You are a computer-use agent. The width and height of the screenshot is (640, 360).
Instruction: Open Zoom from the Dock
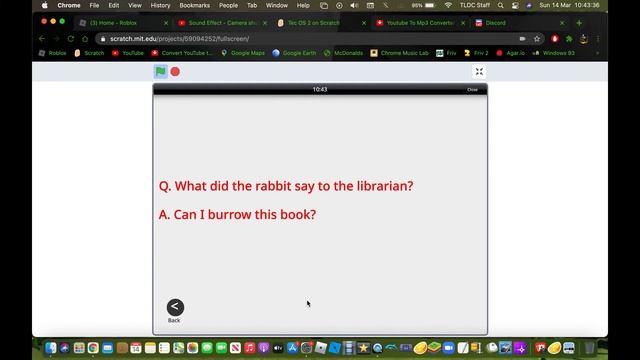pos(448,348)
